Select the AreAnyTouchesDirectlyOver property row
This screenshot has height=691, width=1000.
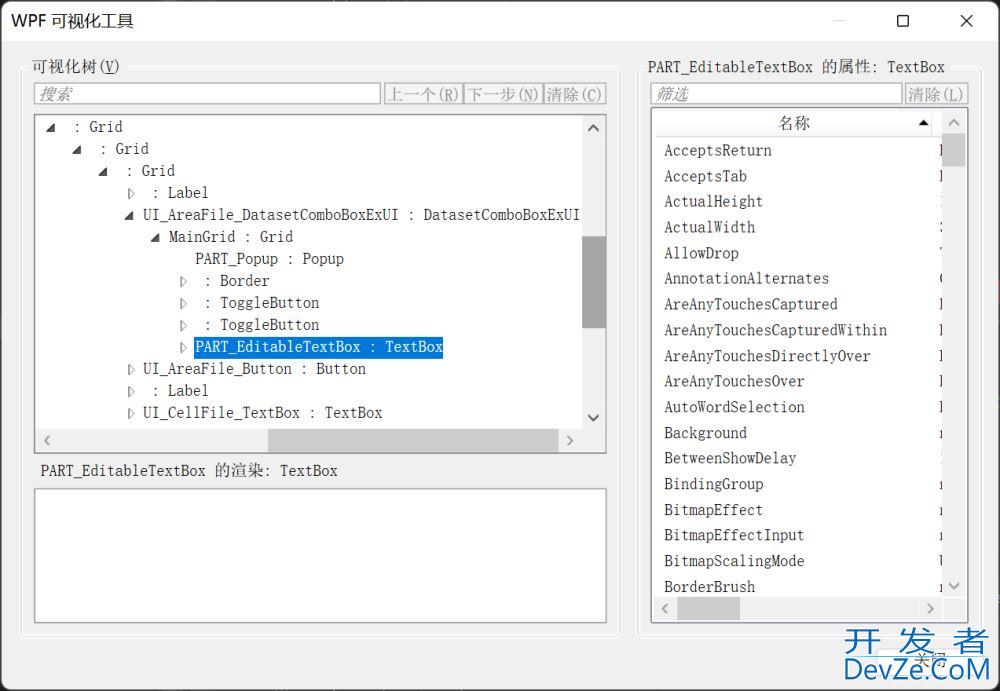pos(798,356)
